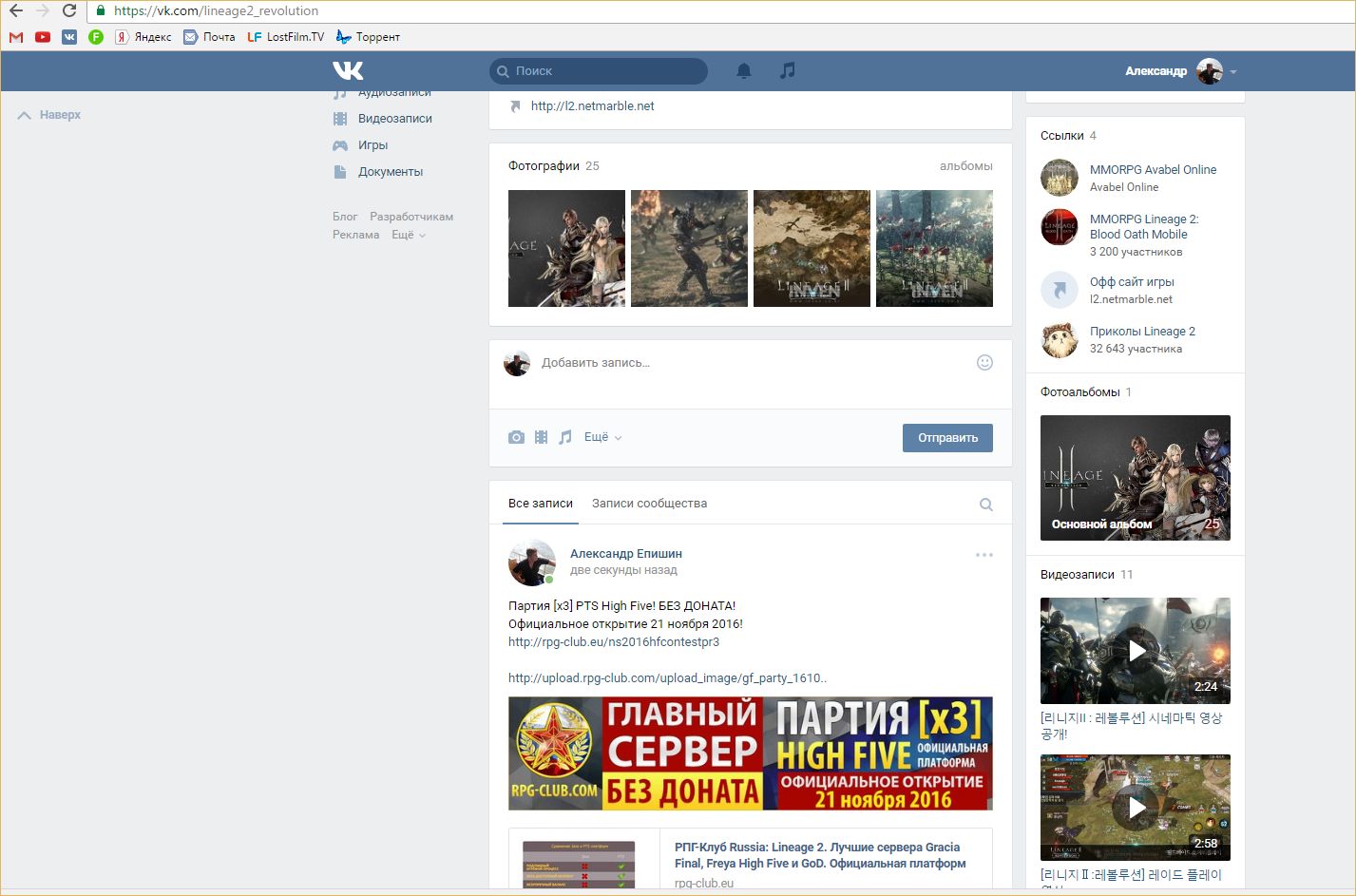Open Блог footer link
Viewport: 1356px width, 896px height.
(x=345, y=217)
